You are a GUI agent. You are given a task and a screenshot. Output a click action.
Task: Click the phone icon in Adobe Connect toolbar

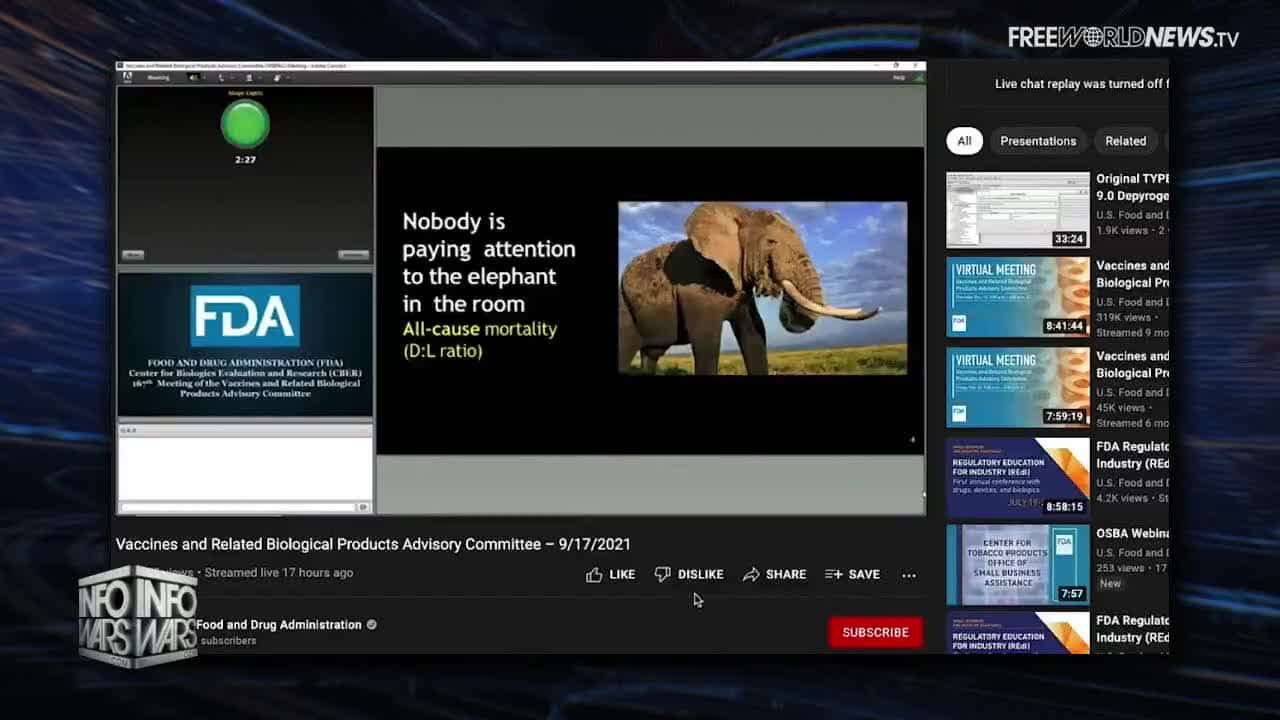221,77
